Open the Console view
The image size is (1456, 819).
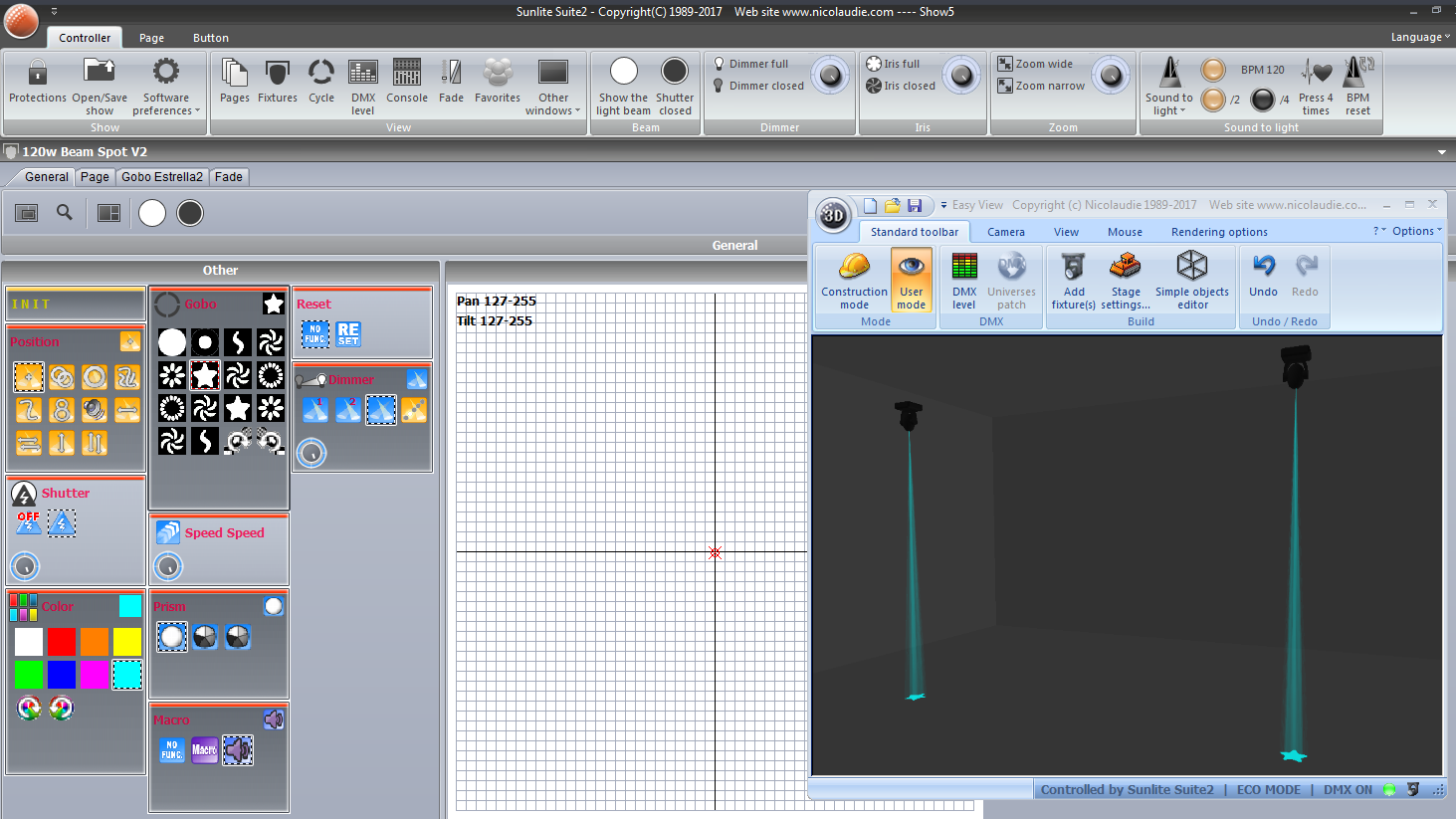[x=407, y=82]
